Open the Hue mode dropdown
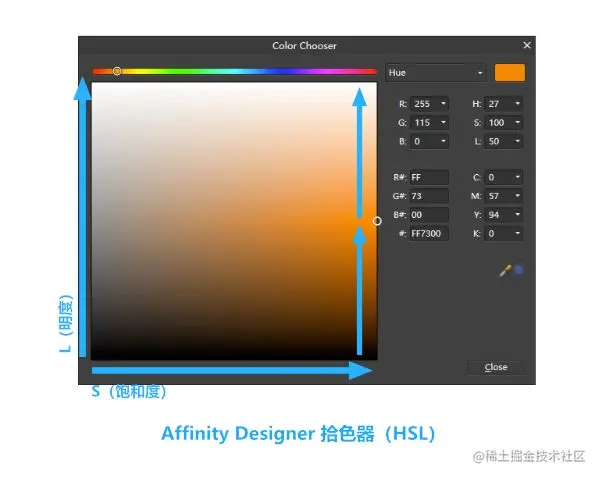Image resolution: width=600 pixels, height=478 pixels. [x=436, y=73]
